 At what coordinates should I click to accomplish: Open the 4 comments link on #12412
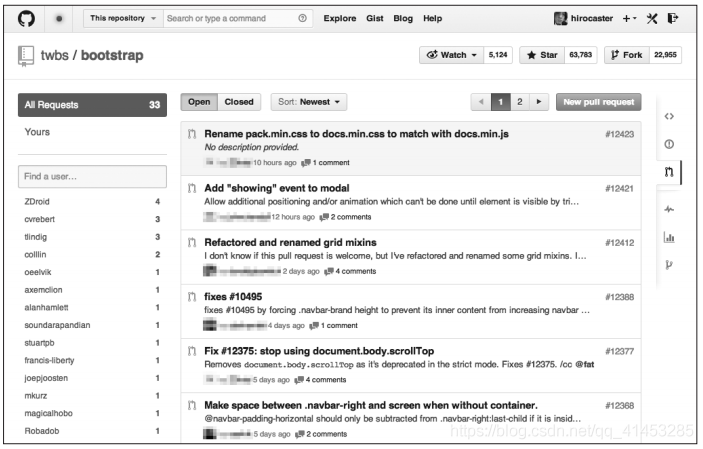pyautogui.click(x=351, y=271)
